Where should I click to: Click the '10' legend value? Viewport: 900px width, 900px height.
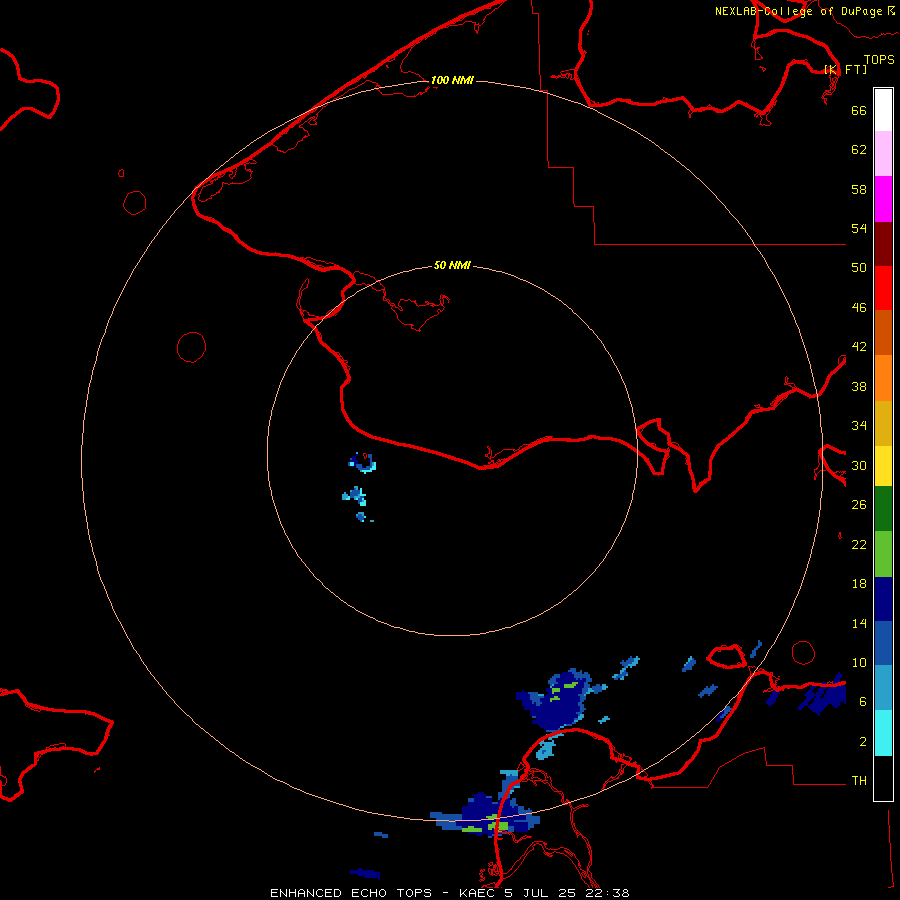[x=859, y=662]
